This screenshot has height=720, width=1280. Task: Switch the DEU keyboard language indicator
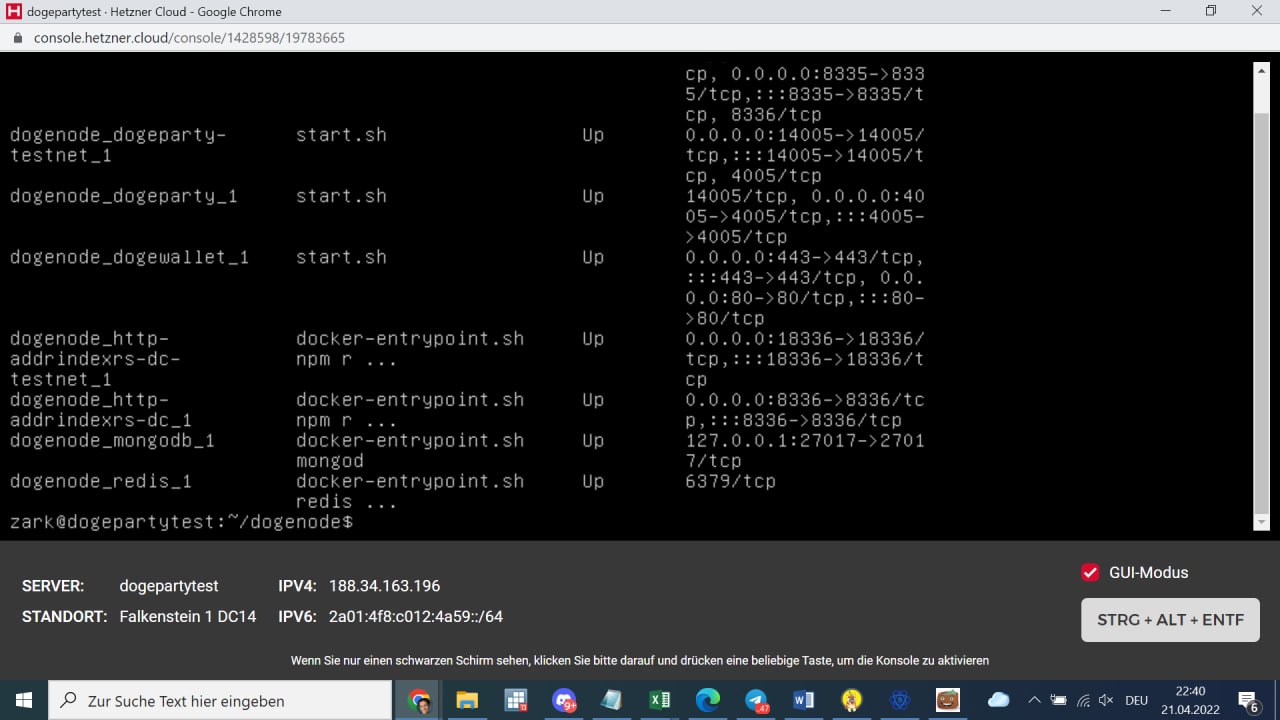tap(1137, 701)
